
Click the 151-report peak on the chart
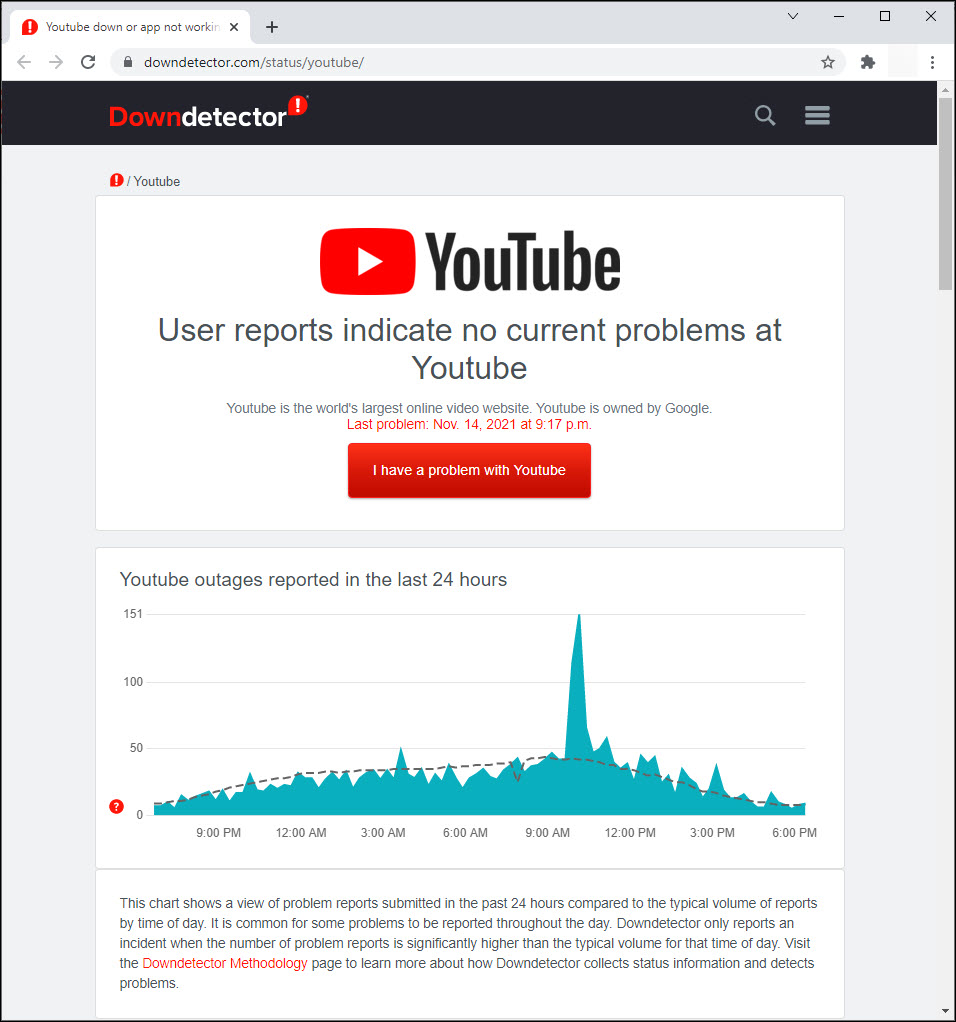pyautogui.click(x=579, y=617)
